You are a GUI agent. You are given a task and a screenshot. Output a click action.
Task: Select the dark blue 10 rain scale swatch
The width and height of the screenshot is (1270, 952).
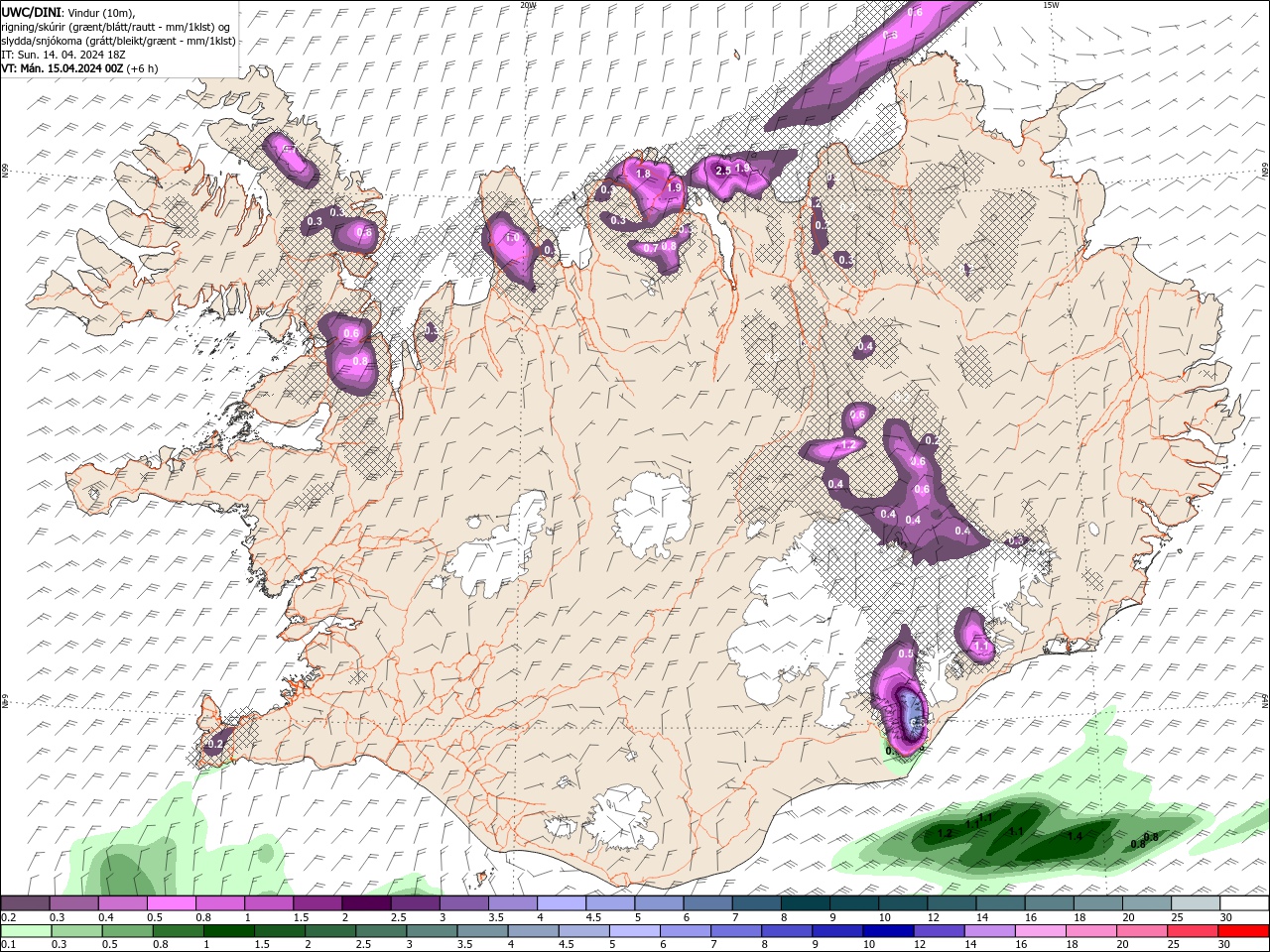(888, 931)
